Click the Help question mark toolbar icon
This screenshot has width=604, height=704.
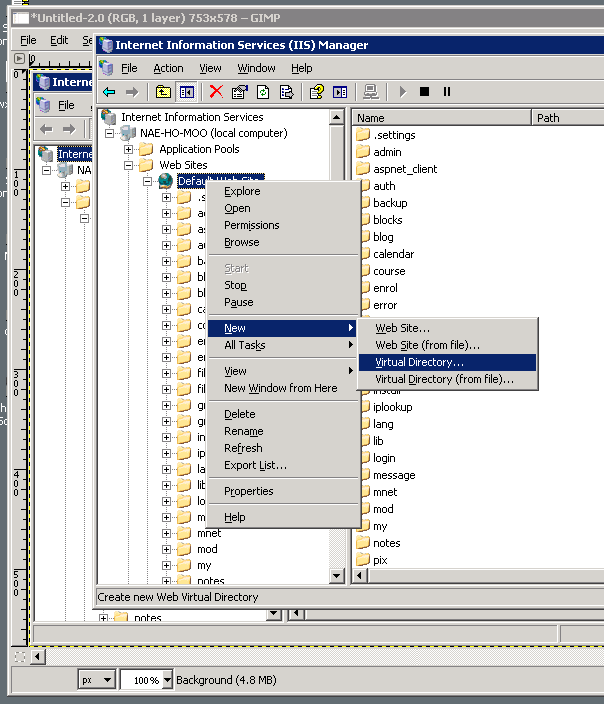(316, 92)
